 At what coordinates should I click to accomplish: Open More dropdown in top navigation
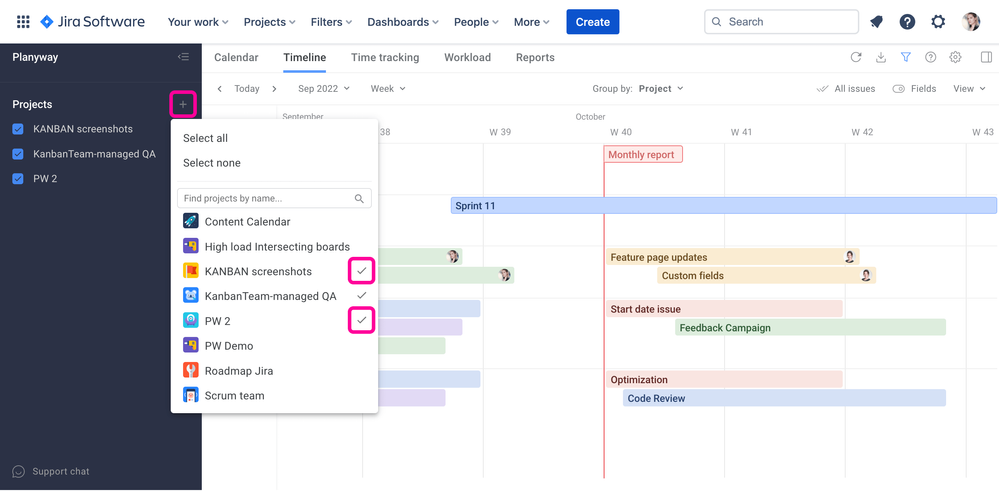coord(531,22)
